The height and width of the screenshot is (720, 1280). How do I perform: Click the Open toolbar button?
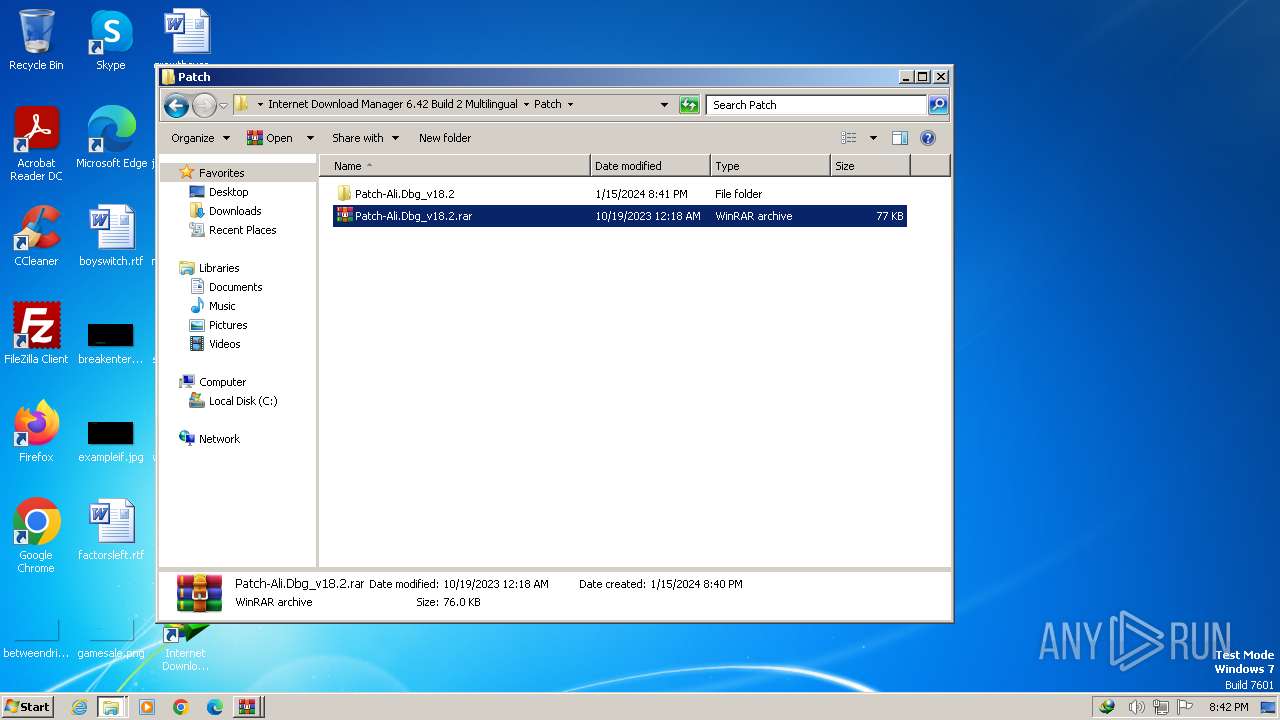point(270,138)
